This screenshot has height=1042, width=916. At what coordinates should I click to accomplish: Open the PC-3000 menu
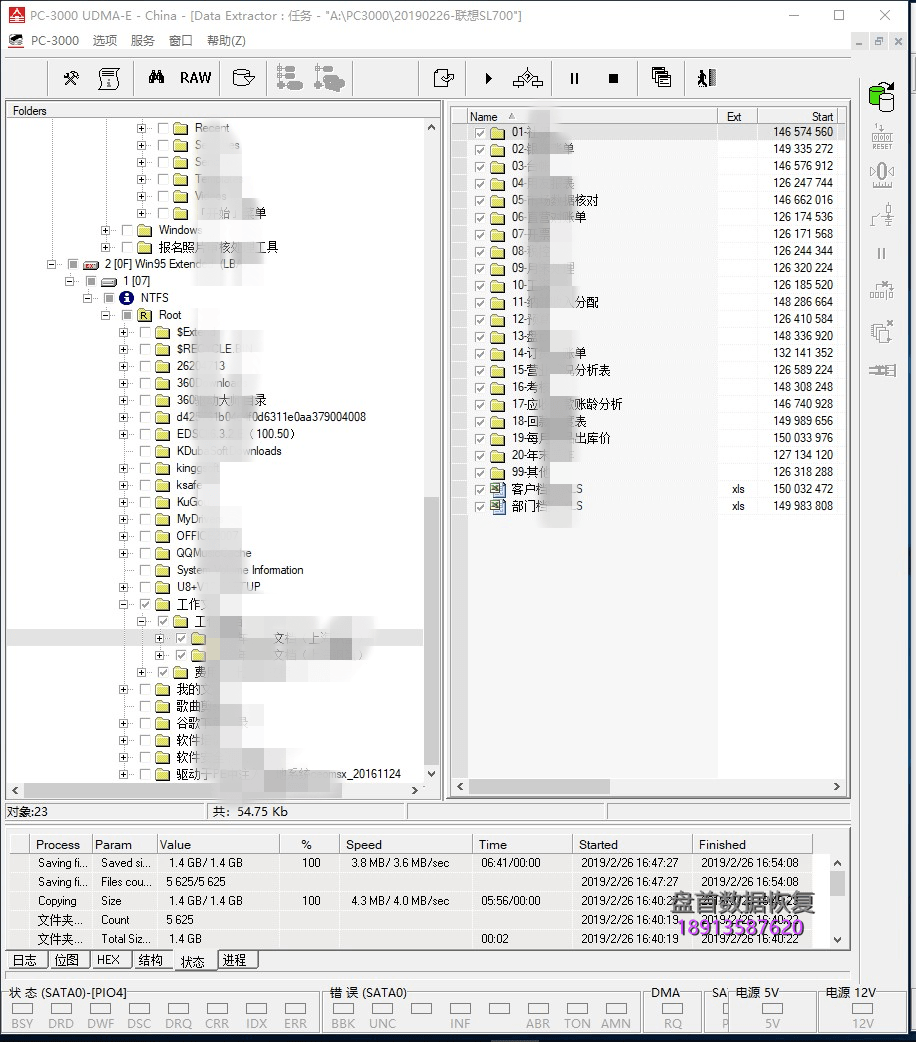pyautogui.click(x=55, y=41)
